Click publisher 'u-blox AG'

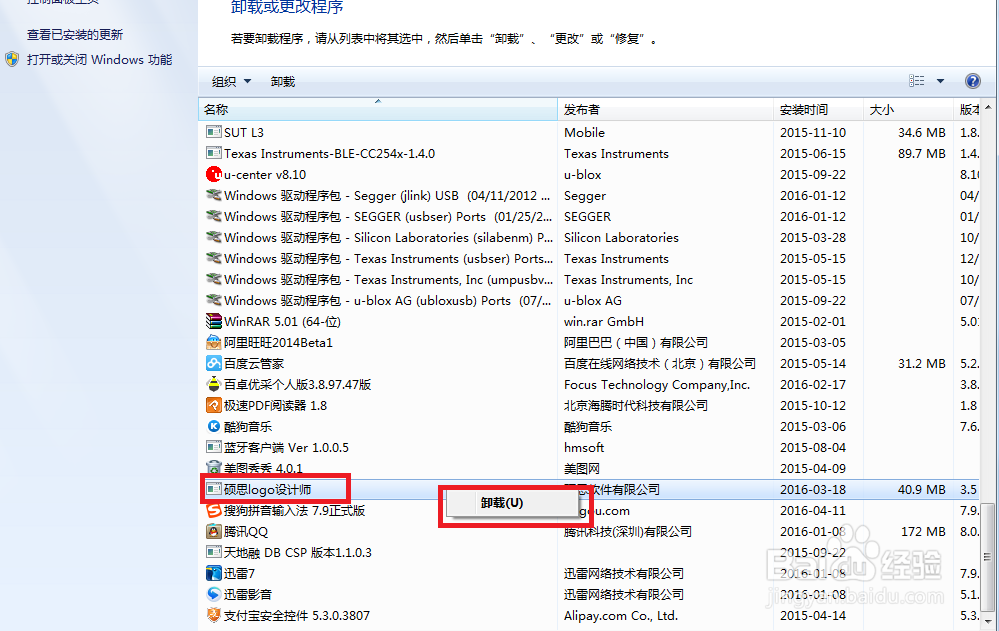[x=593, y=300]
